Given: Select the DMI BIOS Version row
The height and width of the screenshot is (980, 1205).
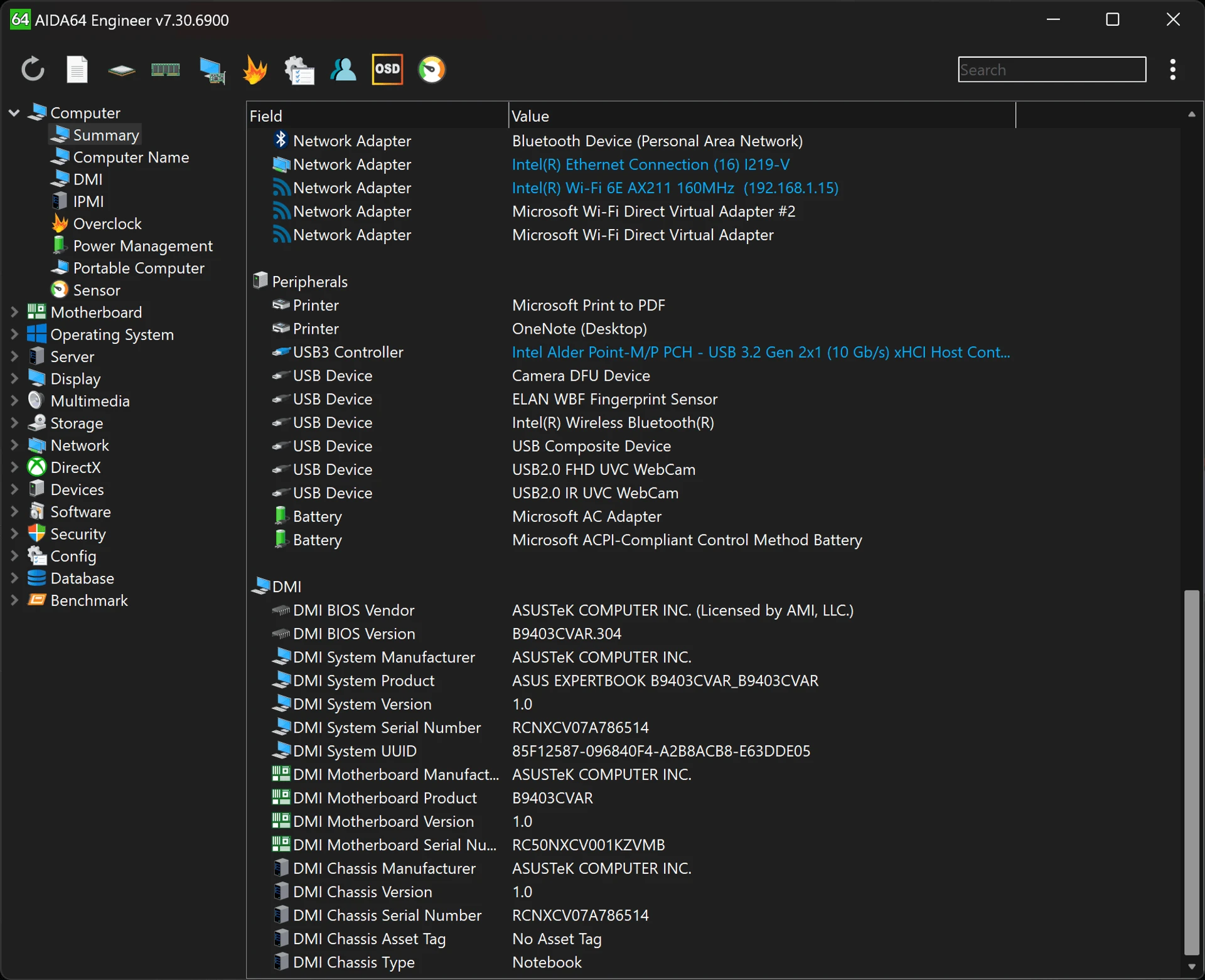Looking at the screenshot, I should click(714, 634).
